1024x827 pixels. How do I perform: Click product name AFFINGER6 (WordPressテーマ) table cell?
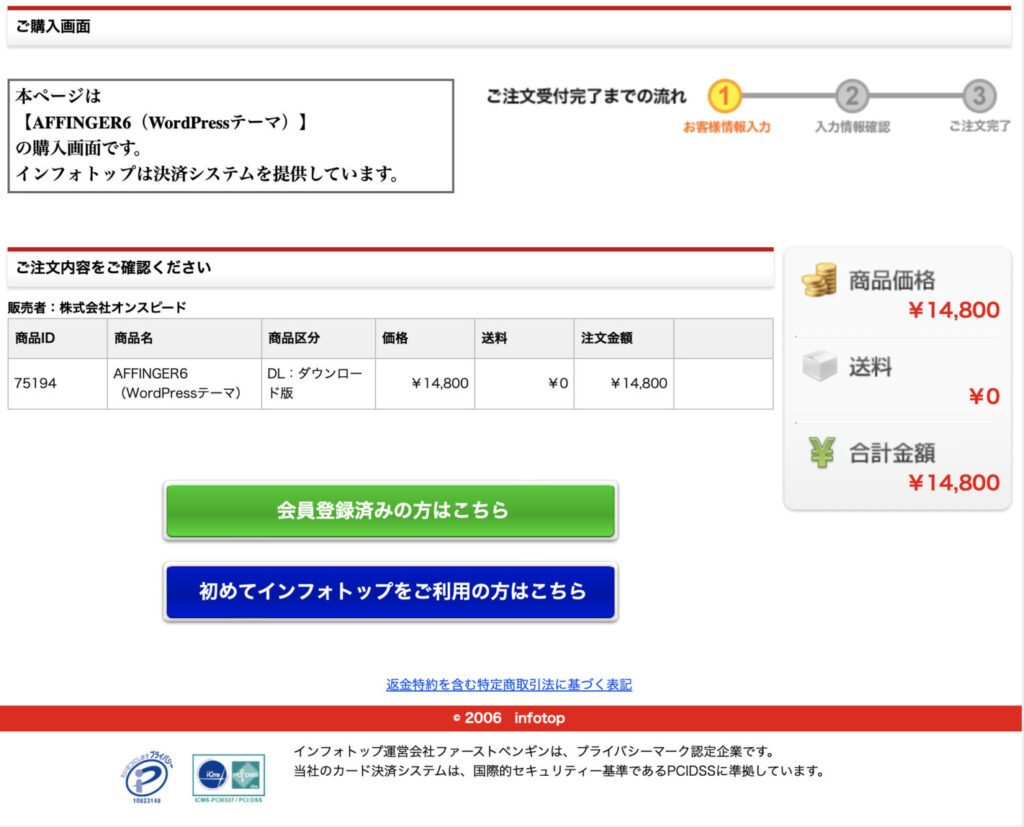click(x=184, y=383)
